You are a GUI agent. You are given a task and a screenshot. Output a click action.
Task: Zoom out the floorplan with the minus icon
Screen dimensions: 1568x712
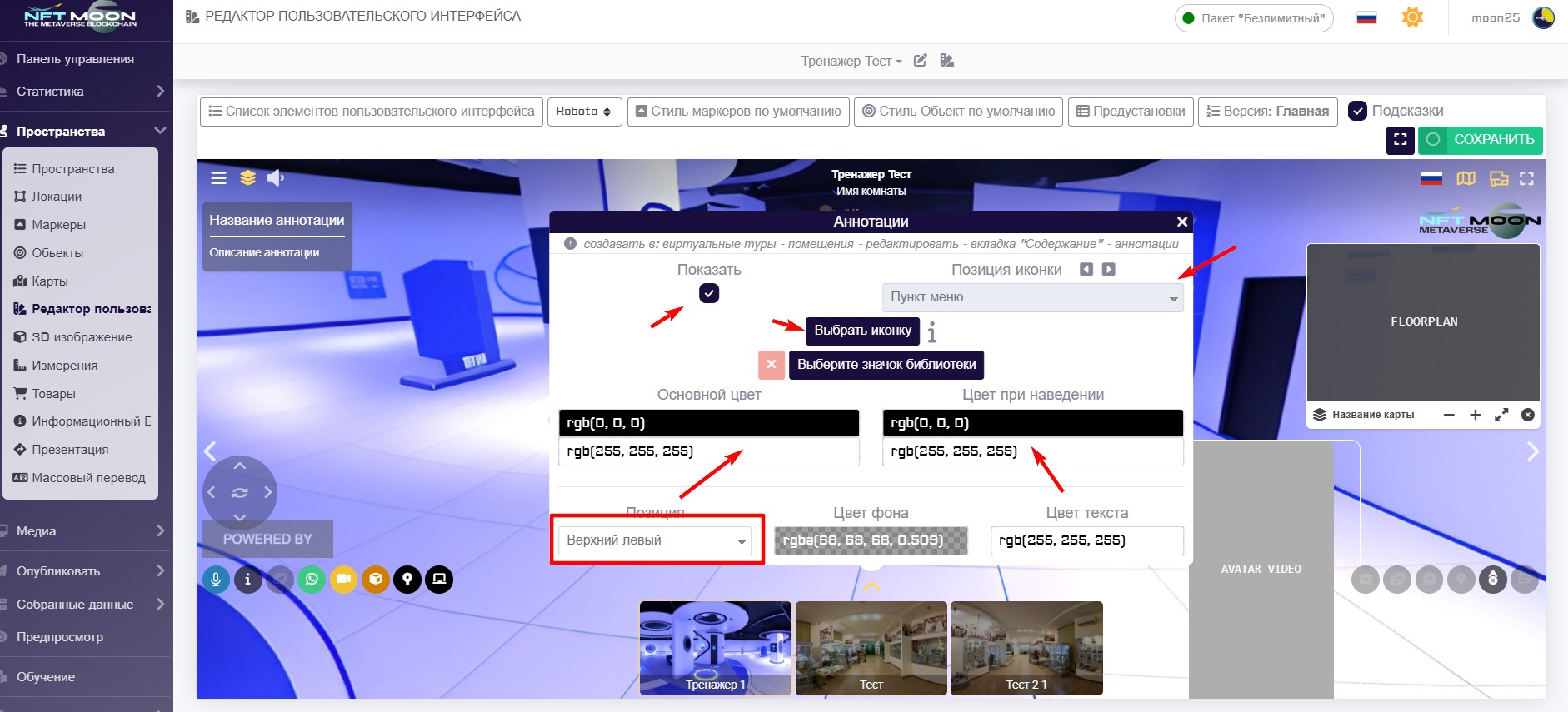[1449, 415]
